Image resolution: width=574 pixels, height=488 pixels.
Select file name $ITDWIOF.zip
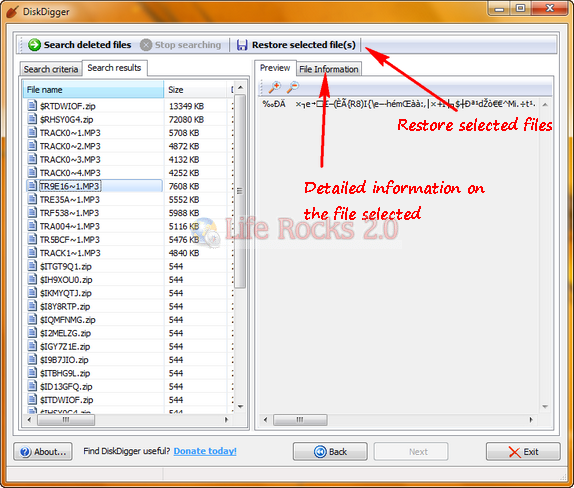67,400
